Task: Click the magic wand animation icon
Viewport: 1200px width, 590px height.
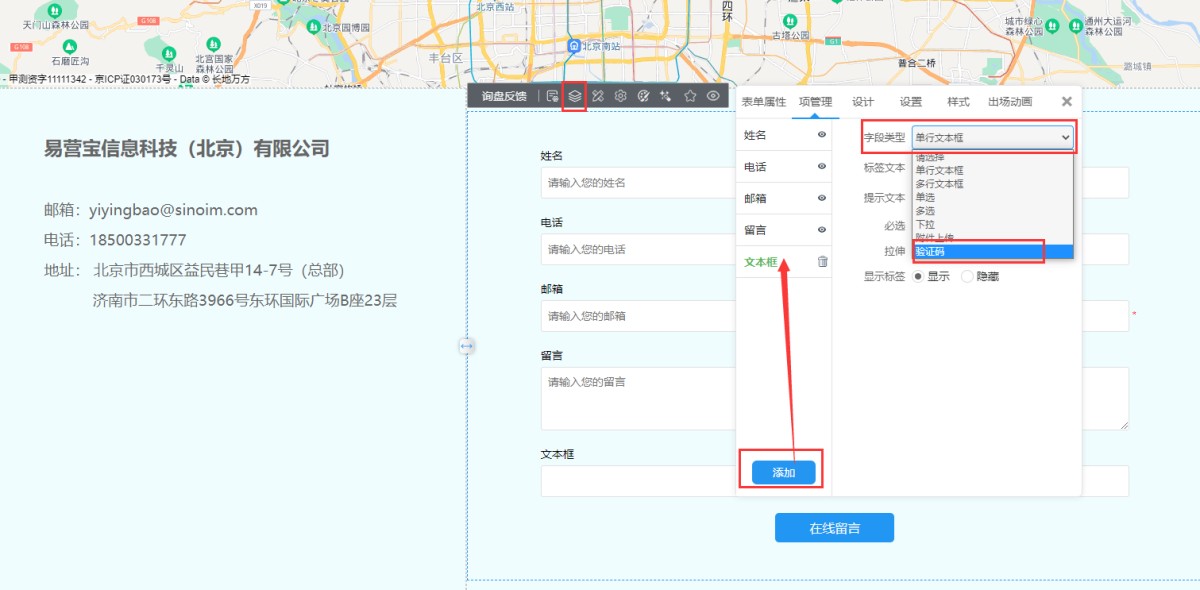Action: coord(667,96)
